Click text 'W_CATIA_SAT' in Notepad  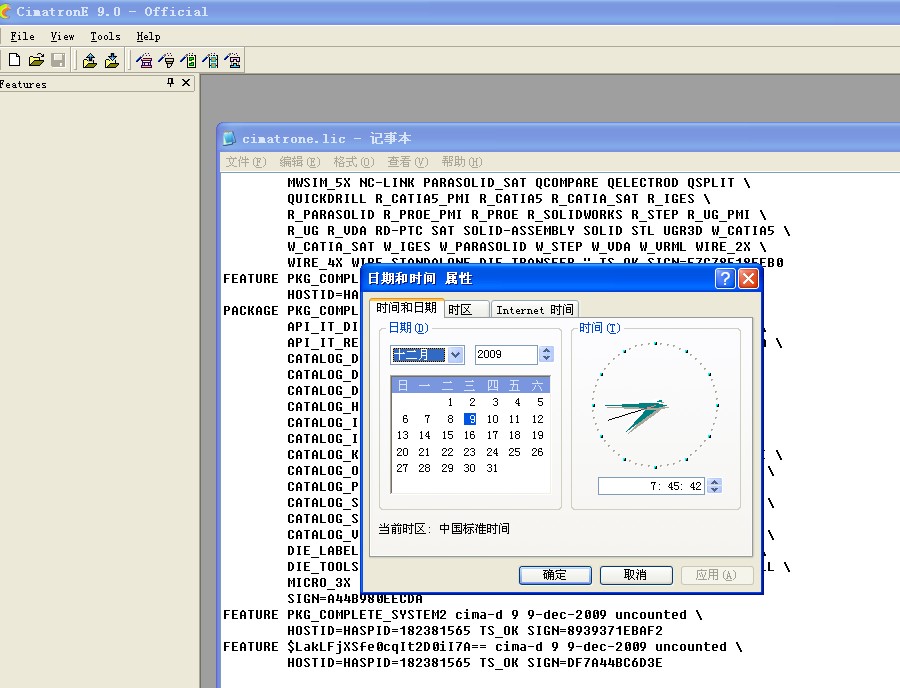pos(331,247)
